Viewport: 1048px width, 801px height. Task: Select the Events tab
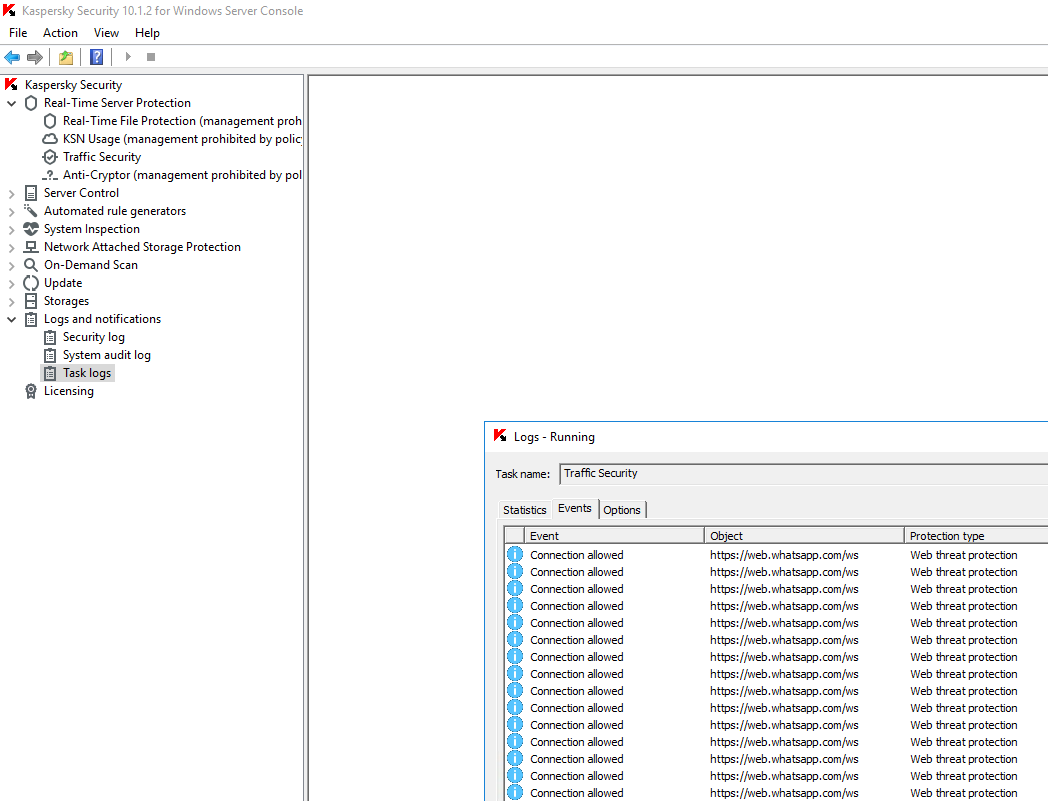(x=575, y=508)
